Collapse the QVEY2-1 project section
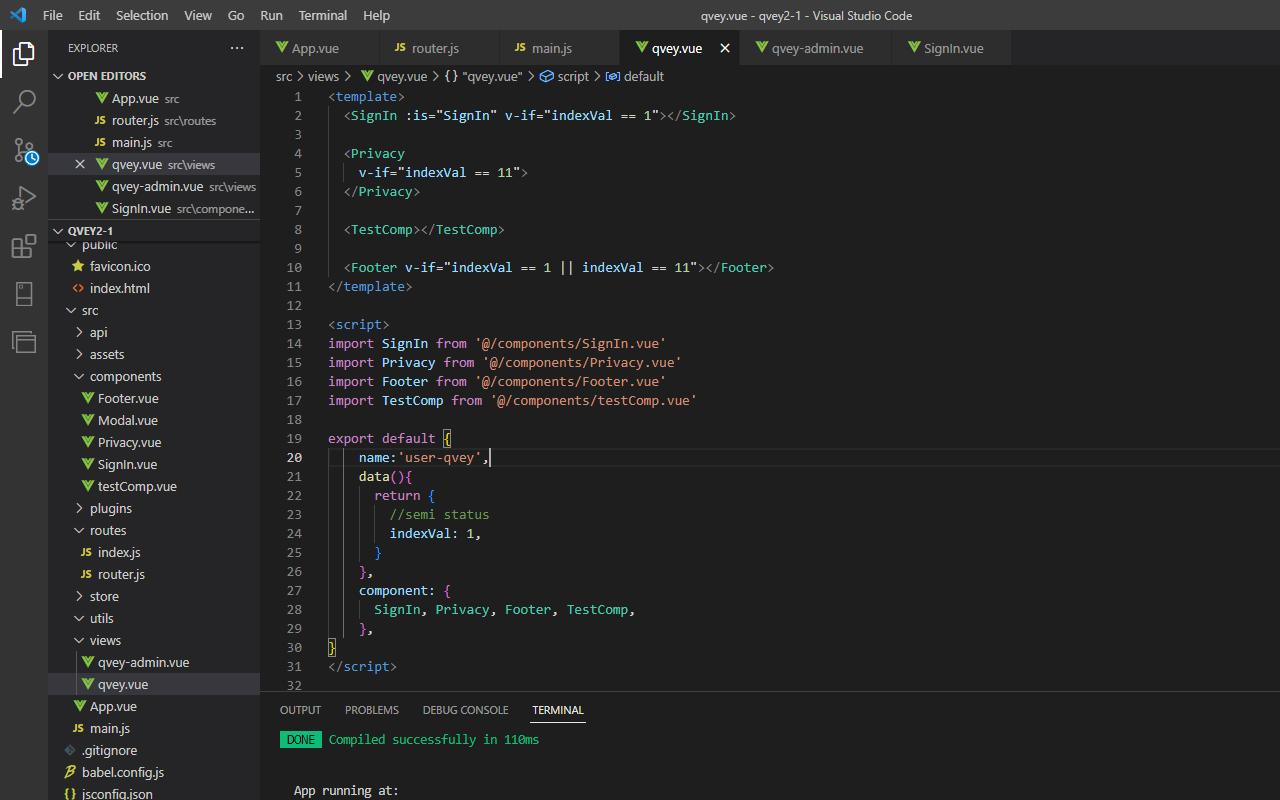The height and width of the screenshot is (800, 1280). [x=154, y=231]
